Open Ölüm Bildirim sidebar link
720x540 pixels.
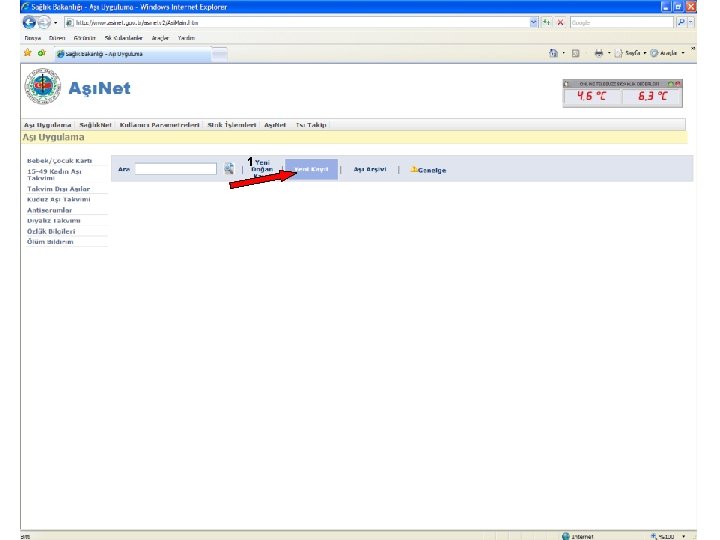50,242
